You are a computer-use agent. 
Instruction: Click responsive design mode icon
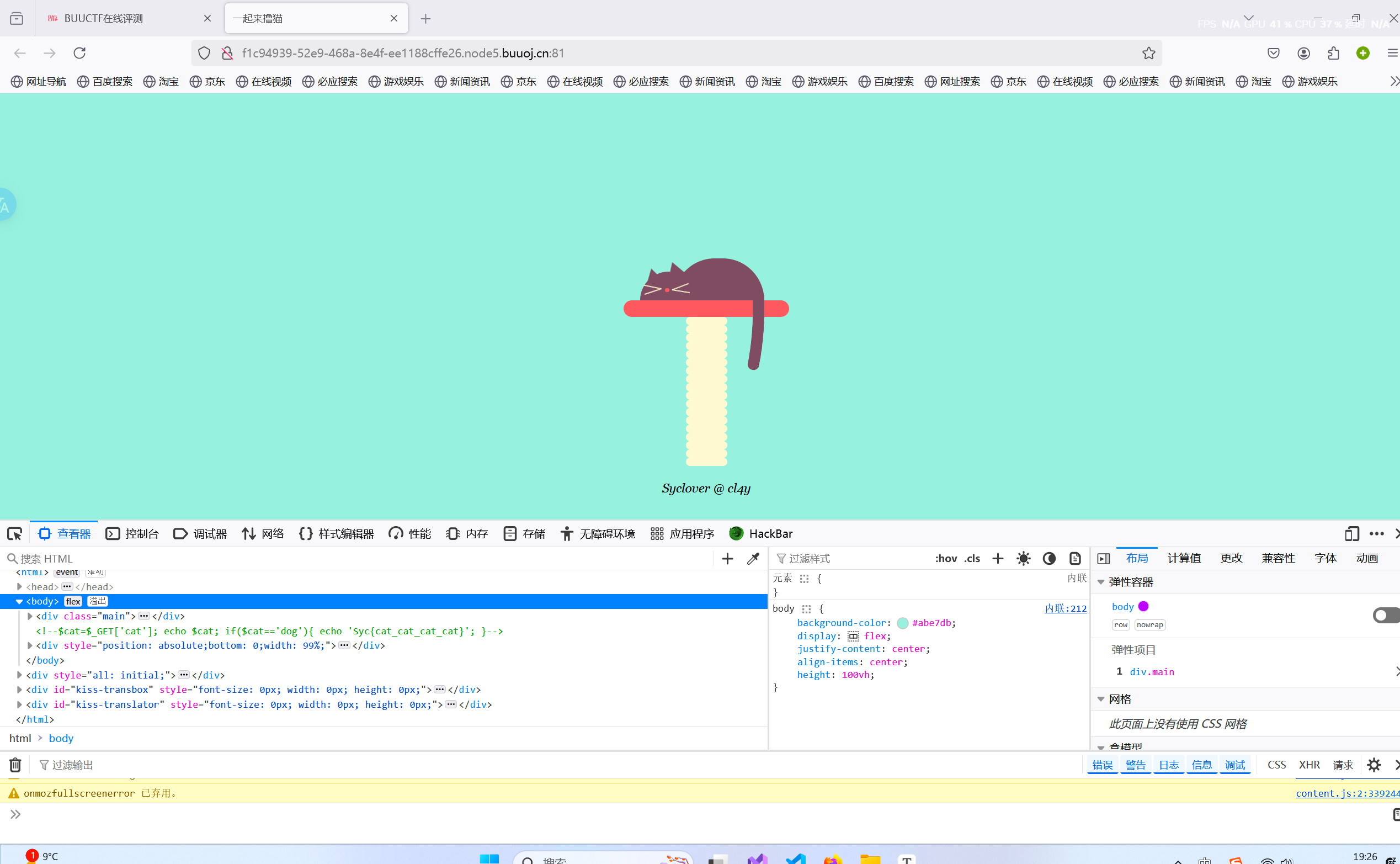click(1351, 534)
